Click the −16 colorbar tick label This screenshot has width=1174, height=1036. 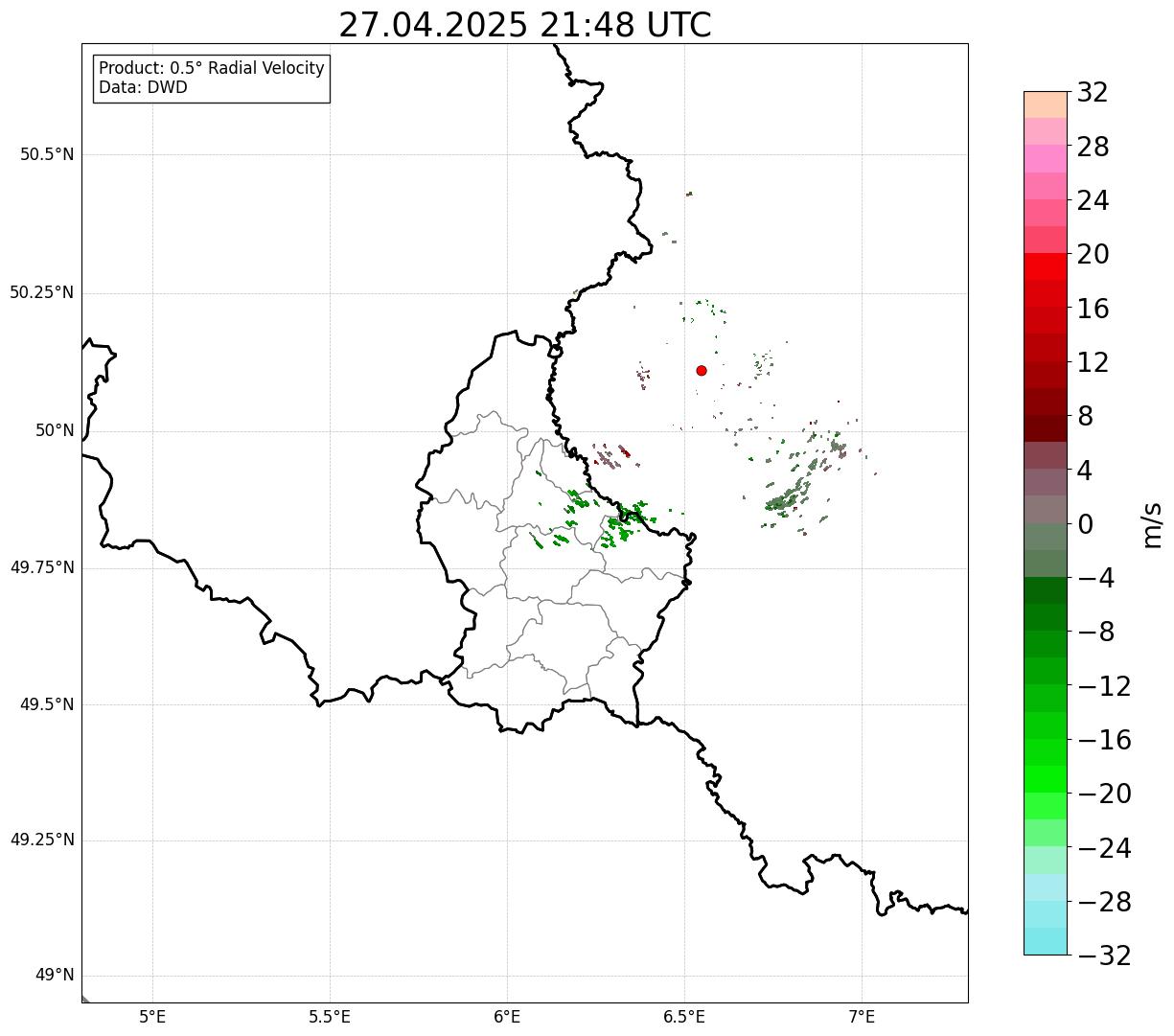coord(1104,740)
